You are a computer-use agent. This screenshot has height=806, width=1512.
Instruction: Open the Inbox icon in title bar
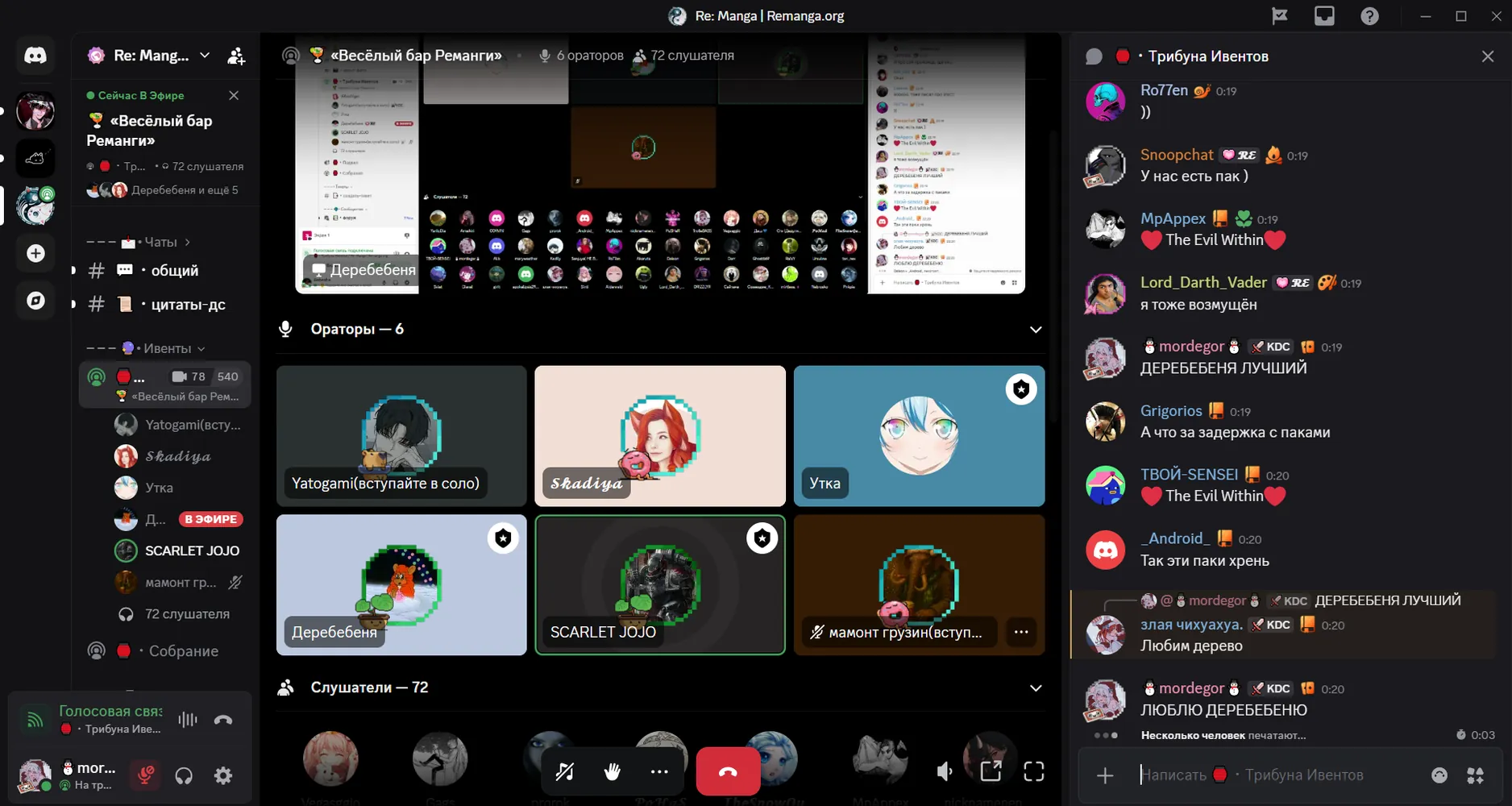click(1324, 15)
